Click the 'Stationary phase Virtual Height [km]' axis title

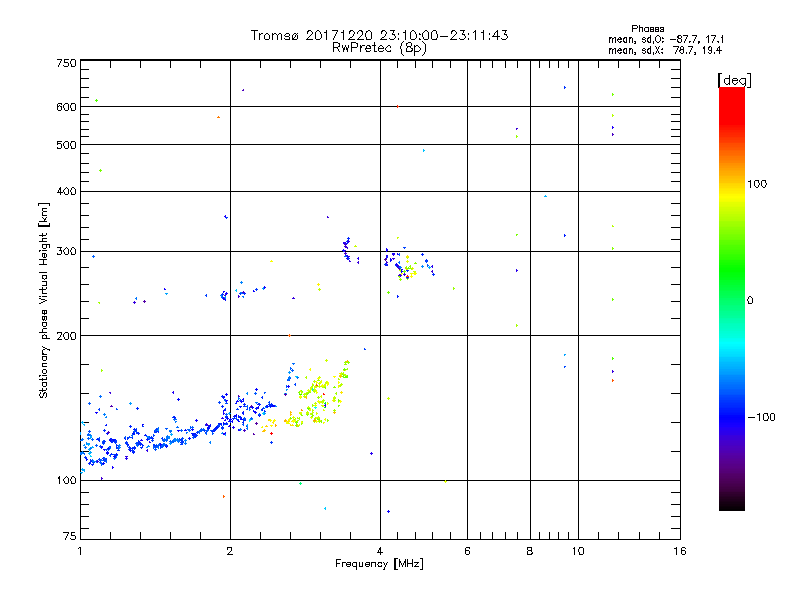[x=44, y=301]
